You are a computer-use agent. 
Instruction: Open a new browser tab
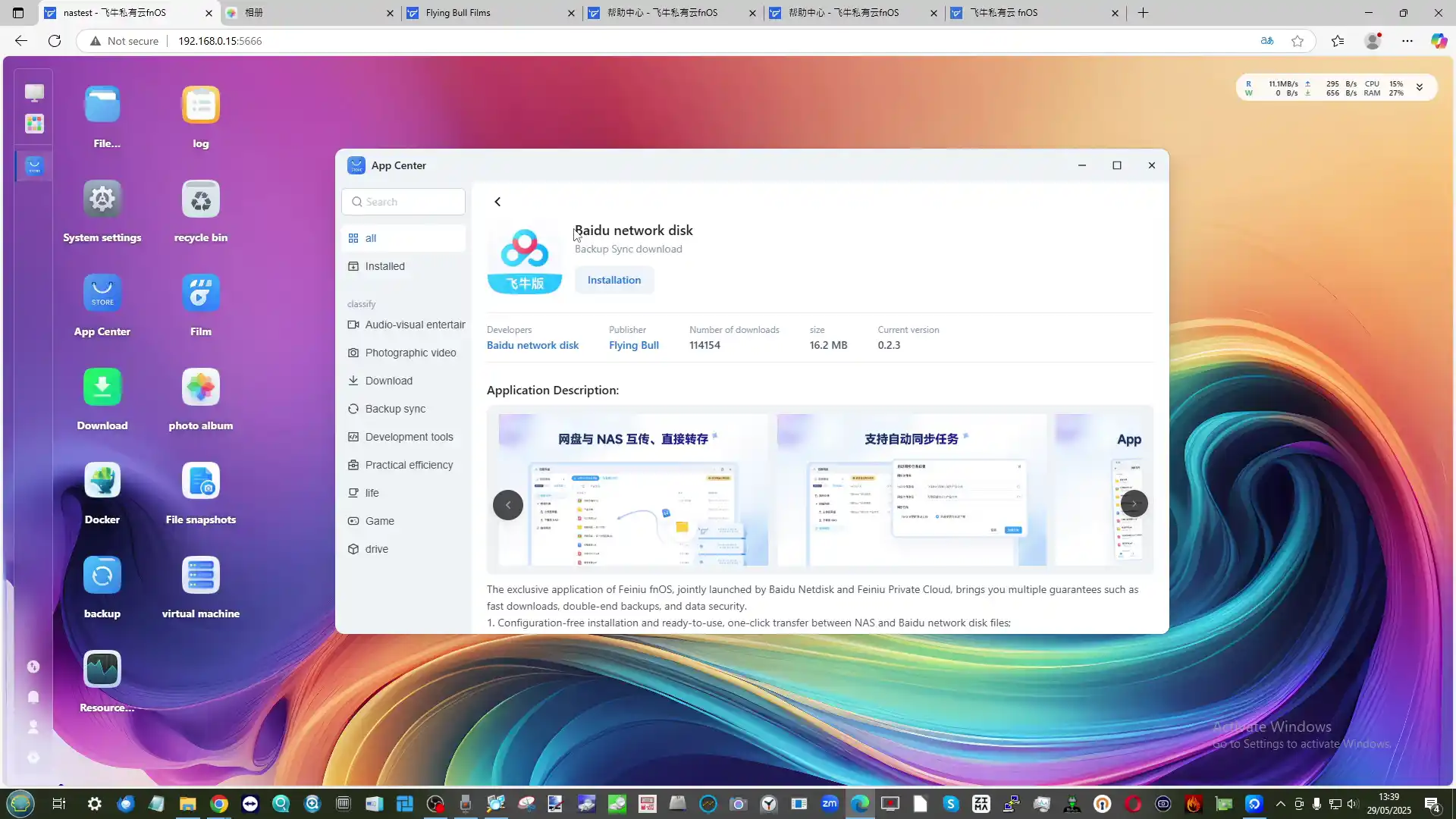(x=1143, y=13)
